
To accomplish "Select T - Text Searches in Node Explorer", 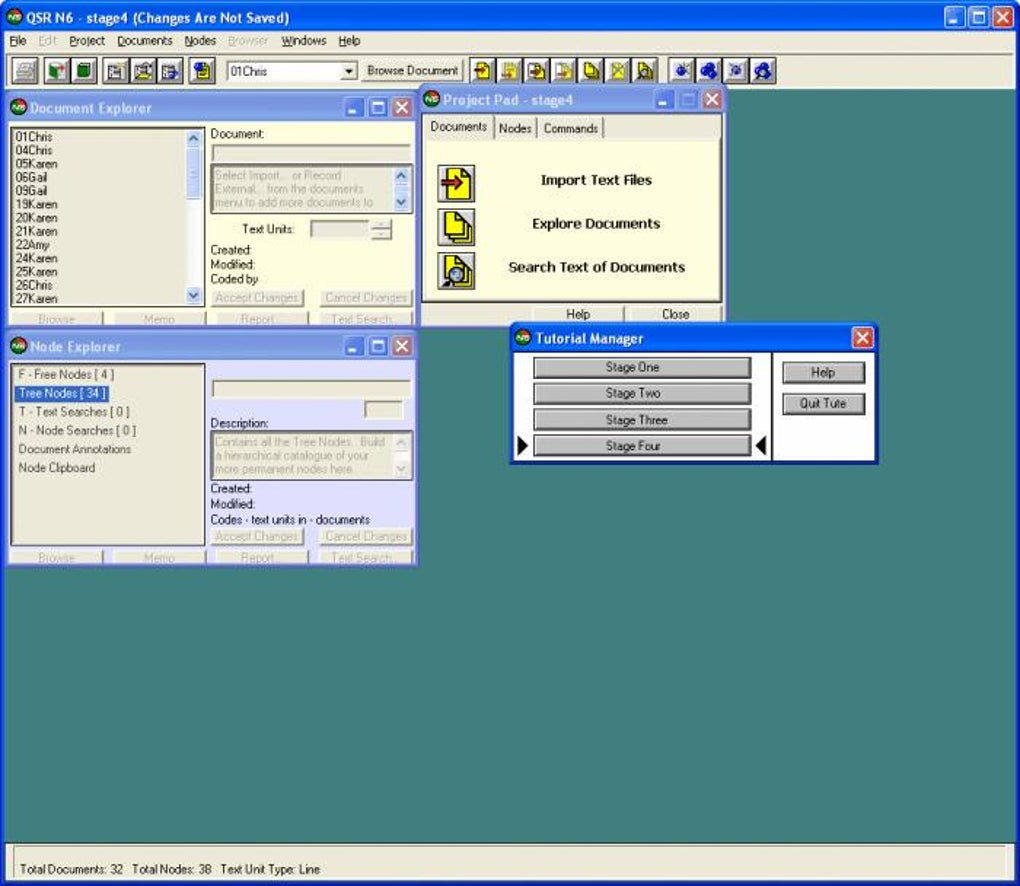I will (74, 412).
